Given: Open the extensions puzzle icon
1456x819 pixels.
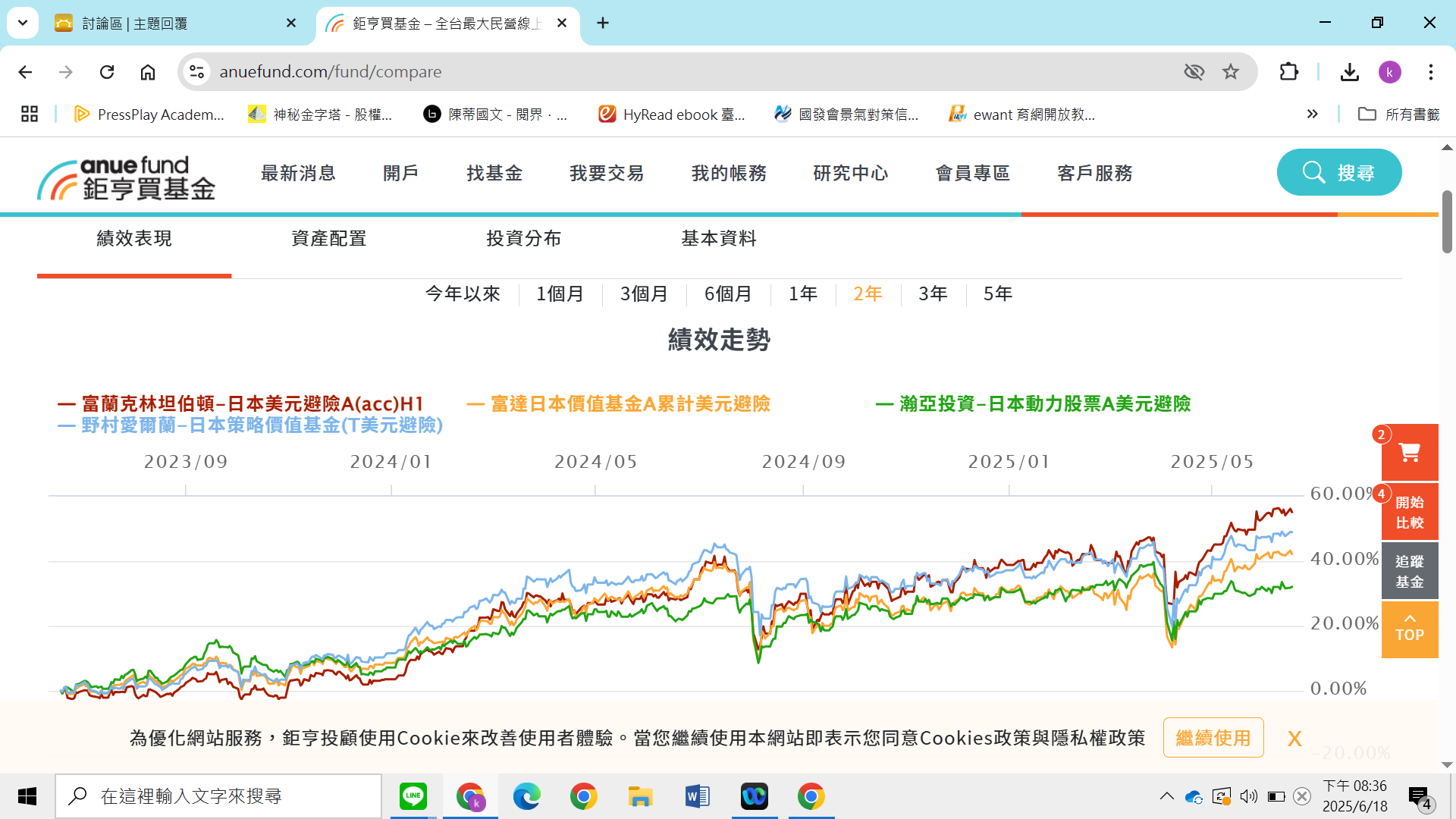Looking at the screenshot, I should click(1289, 72).
